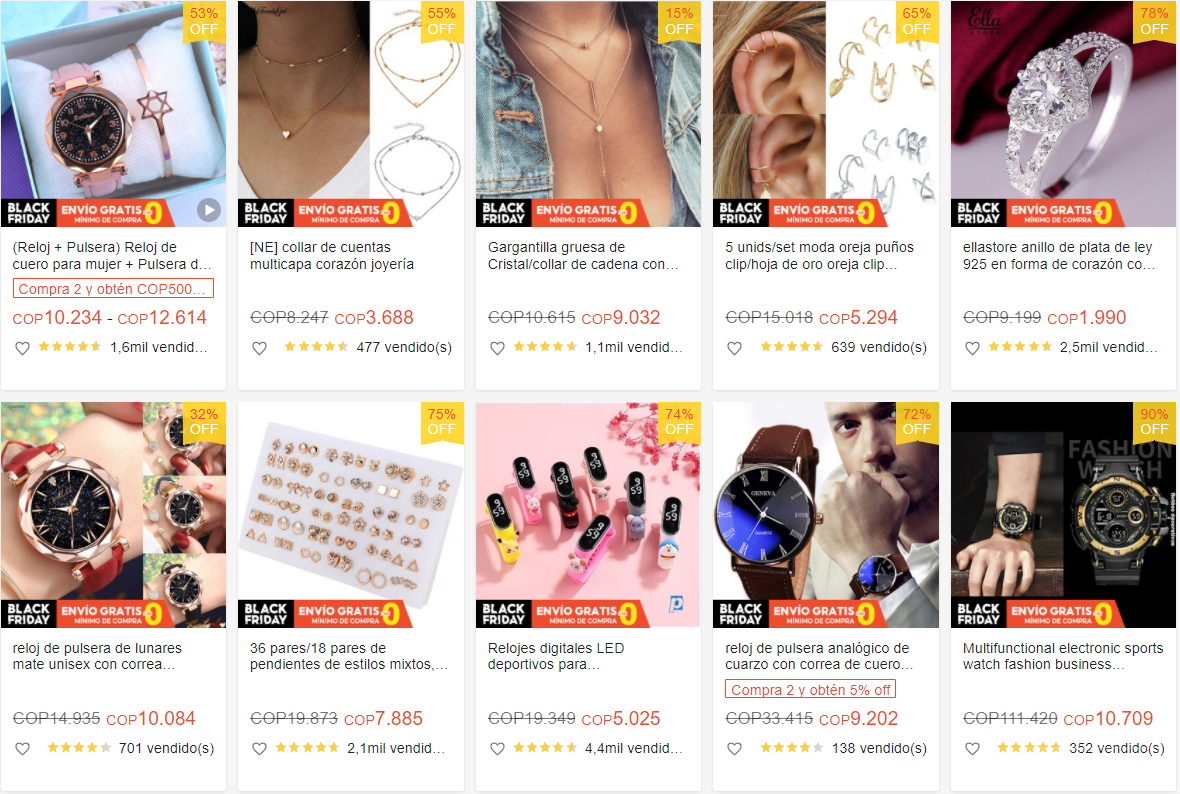
Task: Click the wishlist heart on the Reloj + Pulsera item
Action: coord(23,348)
